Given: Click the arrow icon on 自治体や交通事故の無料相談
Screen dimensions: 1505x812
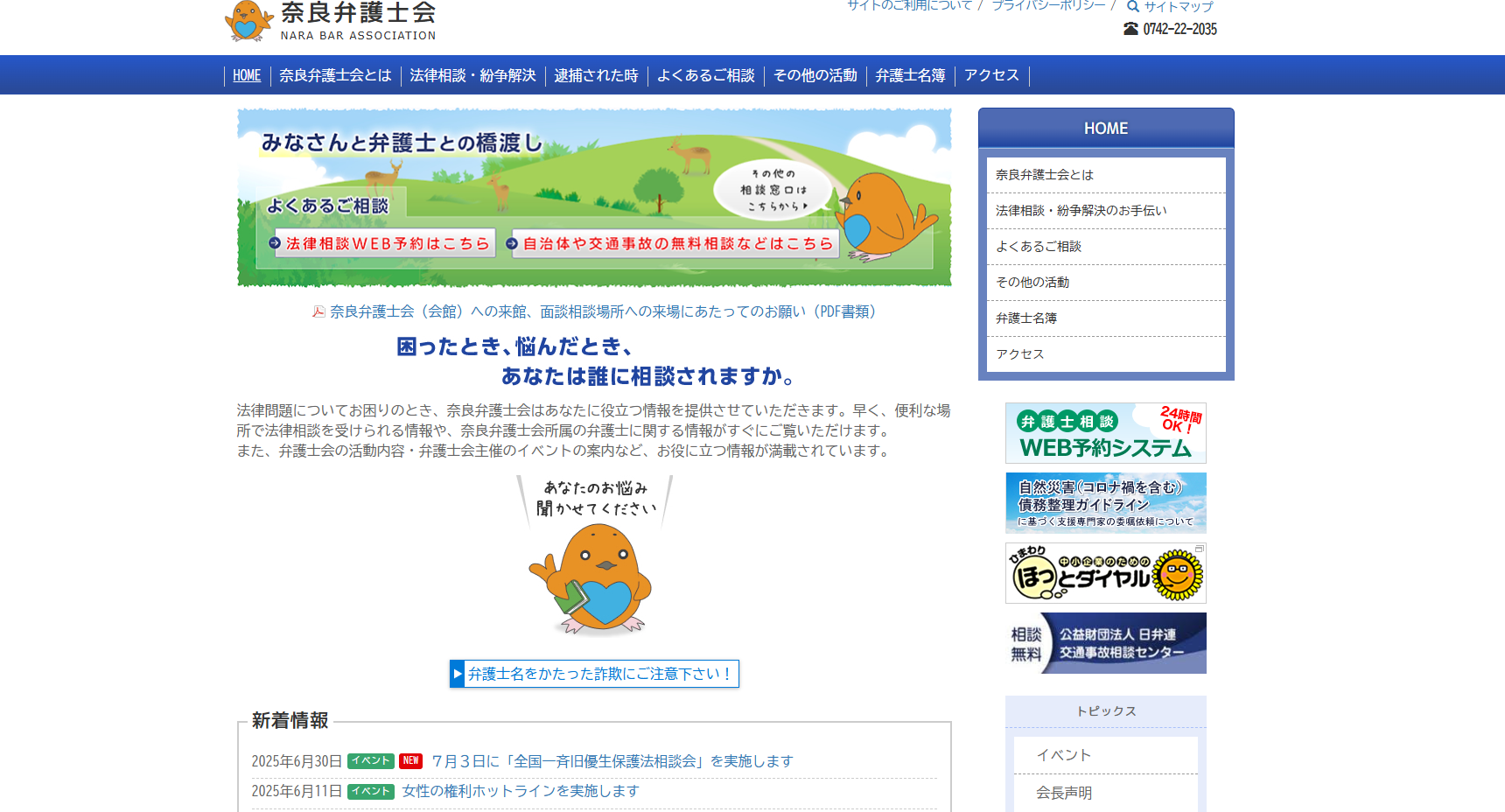Looking at the screenshot, I should tap(513, 243).
